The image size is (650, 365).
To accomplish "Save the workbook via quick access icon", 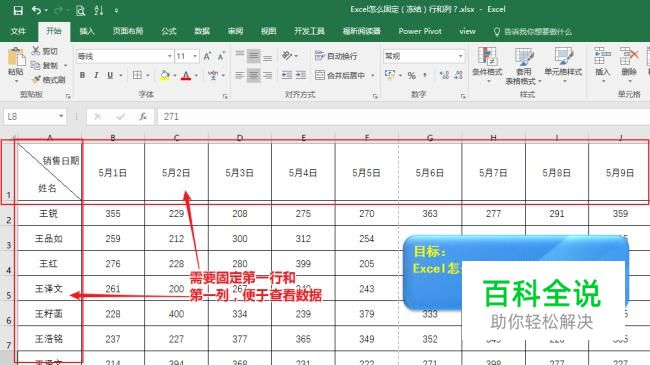I will pos(18,10).
